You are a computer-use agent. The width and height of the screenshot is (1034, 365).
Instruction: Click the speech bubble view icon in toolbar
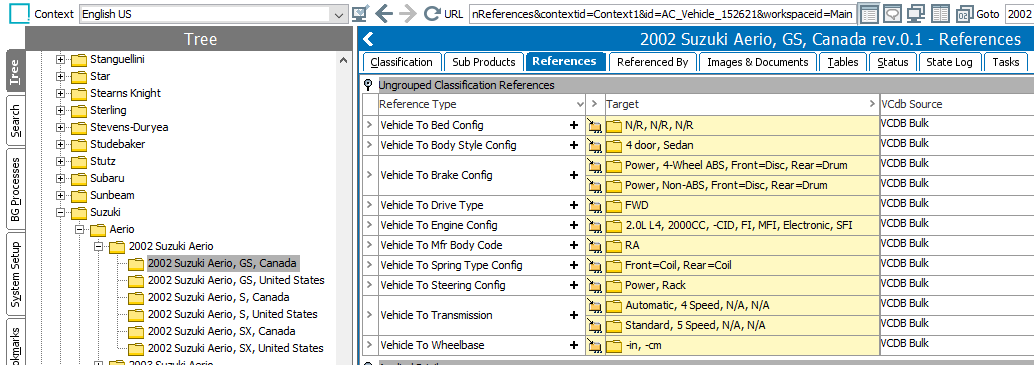pos(892,13)
